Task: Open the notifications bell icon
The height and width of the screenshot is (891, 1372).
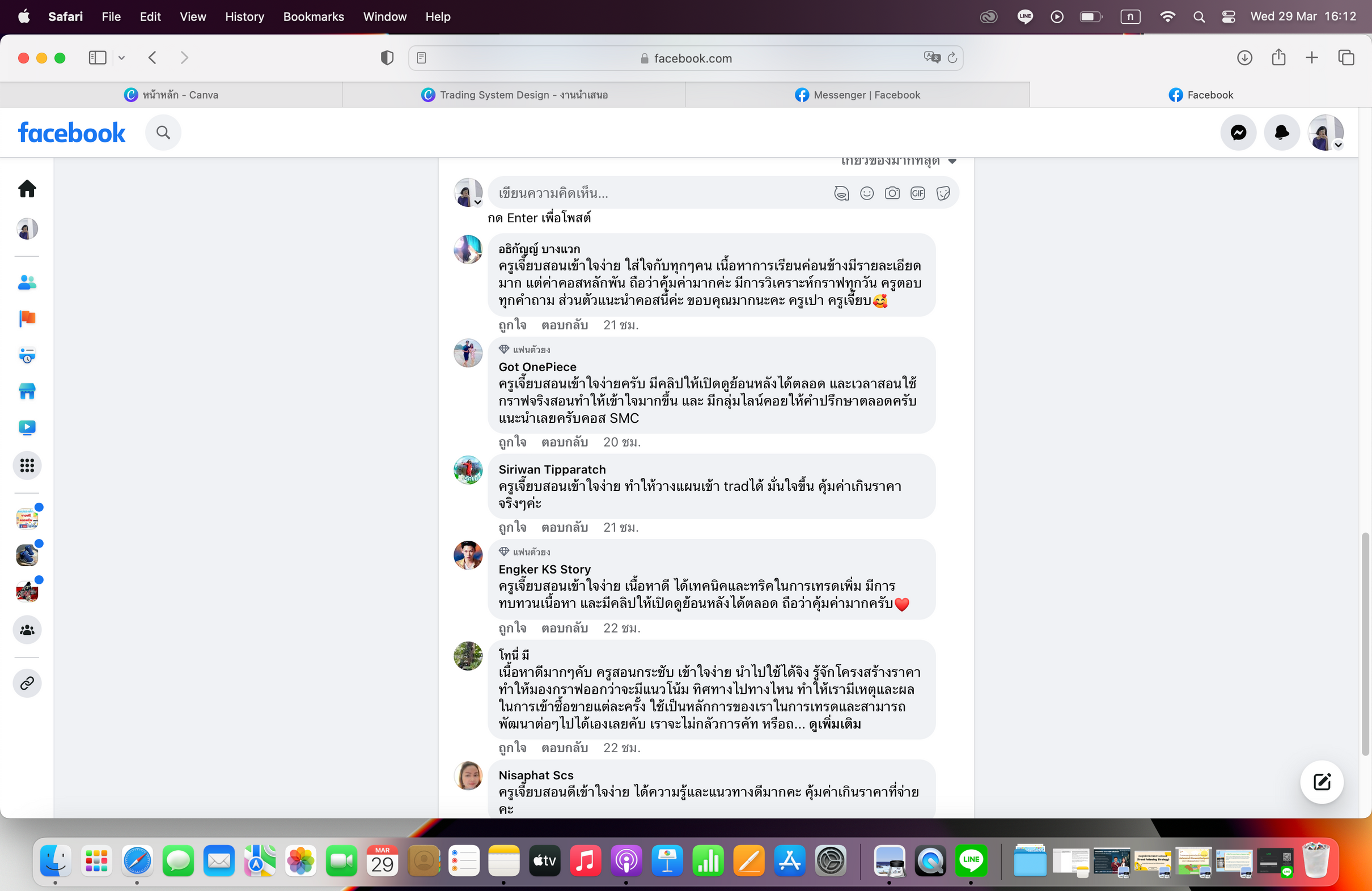Action: pyautogui.click(x=1281, y=133)
